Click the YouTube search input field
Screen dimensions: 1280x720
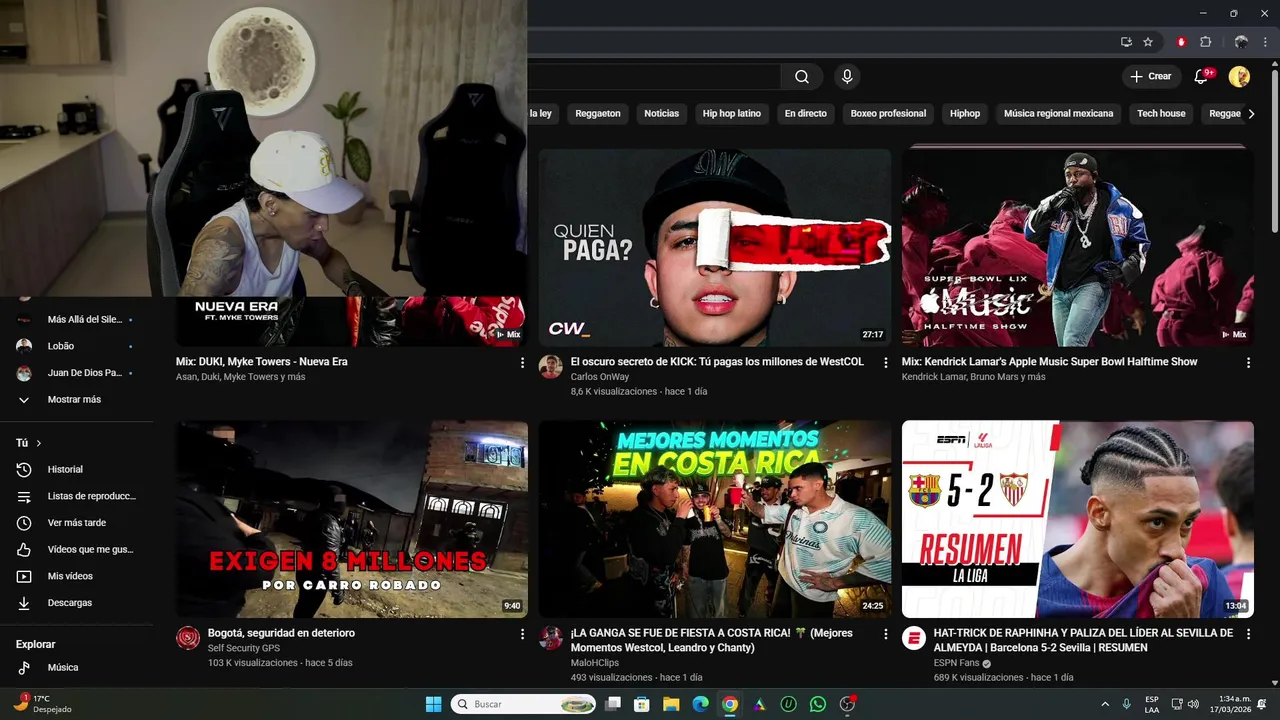pos(654,77)
